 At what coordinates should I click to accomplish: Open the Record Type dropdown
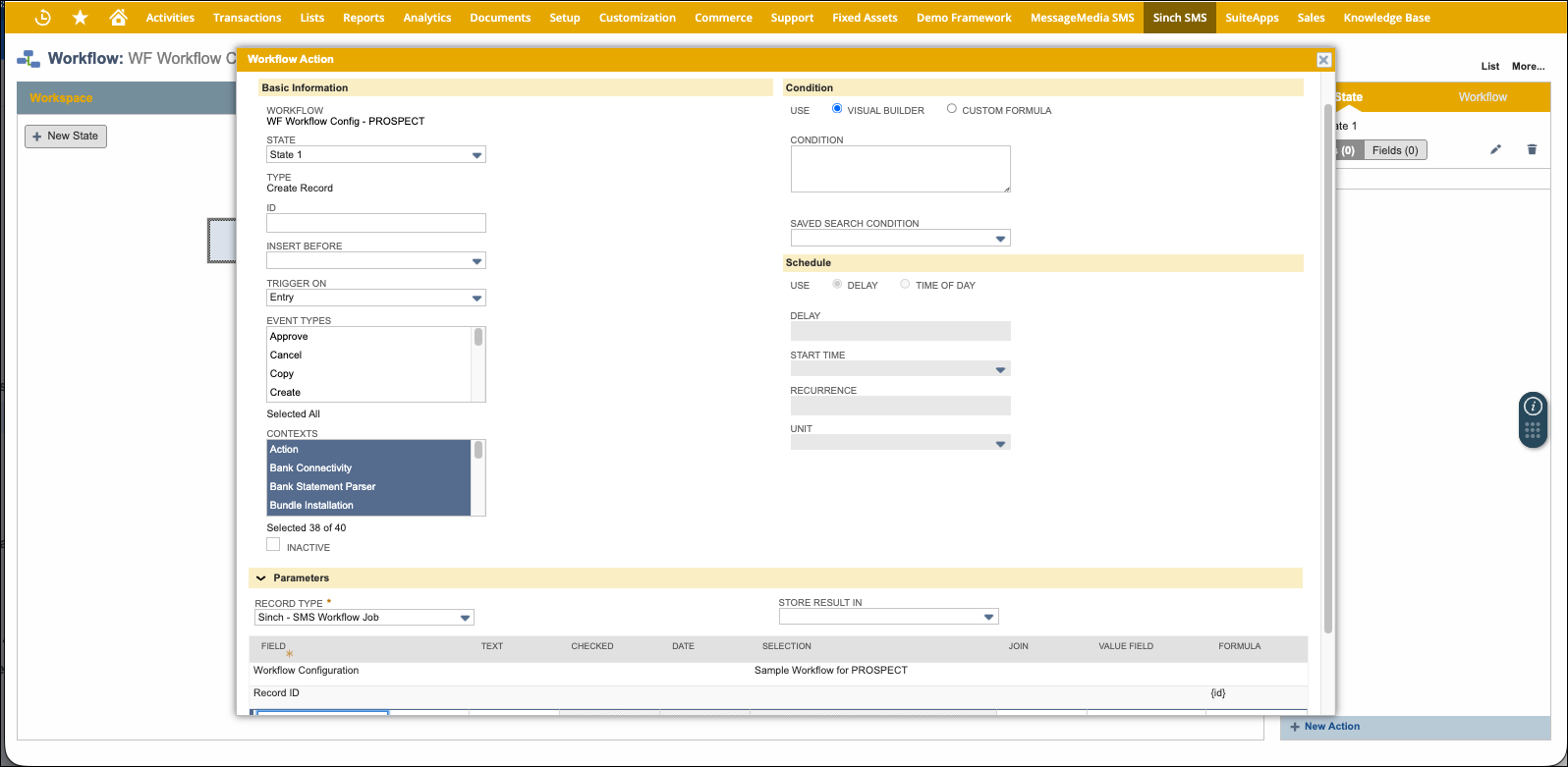point(364,618)
